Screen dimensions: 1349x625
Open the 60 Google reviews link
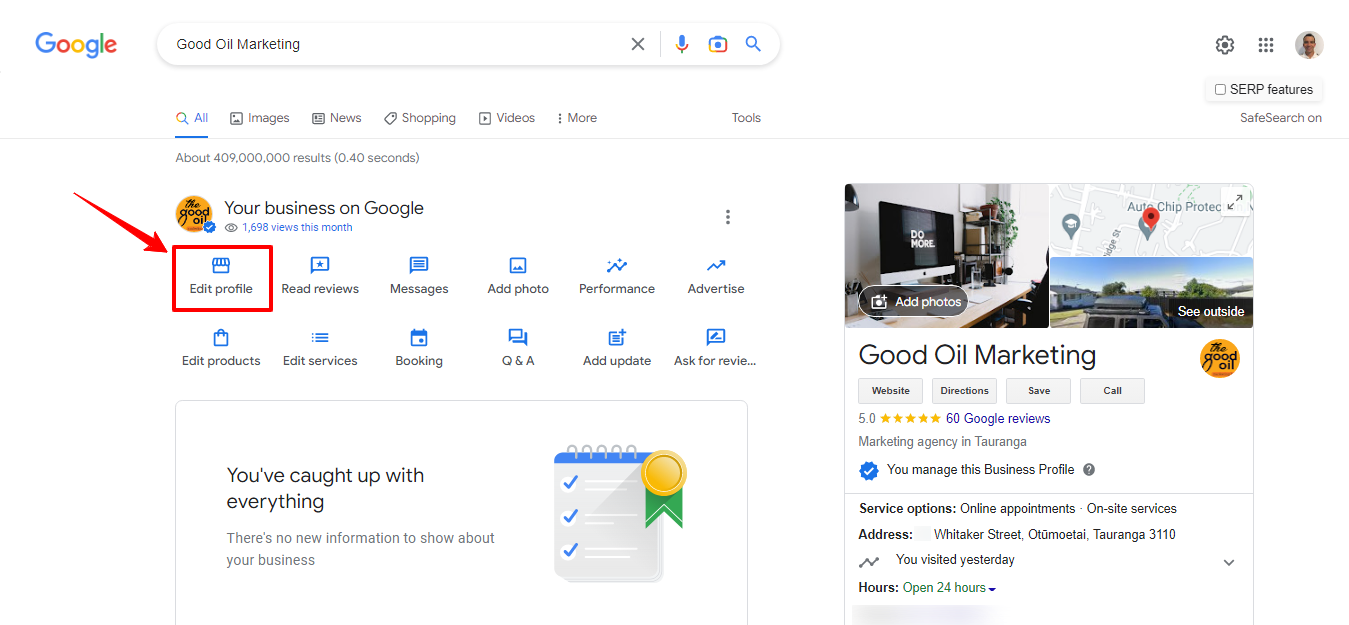coord(998,419)
